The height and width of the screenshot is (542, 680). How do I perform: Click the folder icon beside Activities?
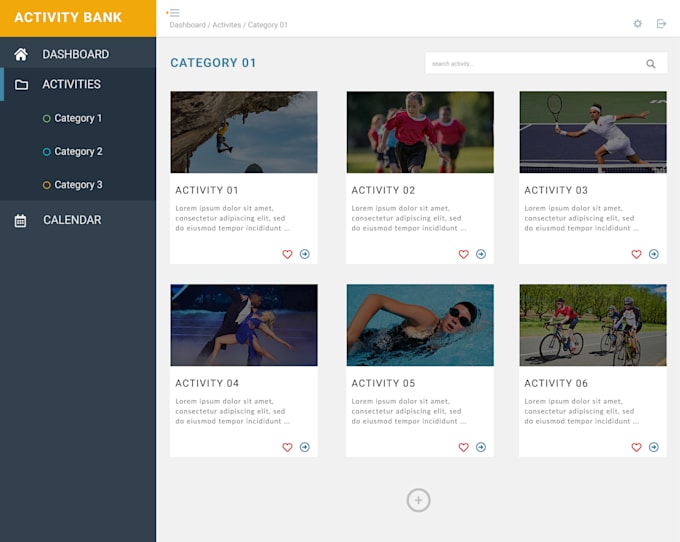(x=21, y=85)
